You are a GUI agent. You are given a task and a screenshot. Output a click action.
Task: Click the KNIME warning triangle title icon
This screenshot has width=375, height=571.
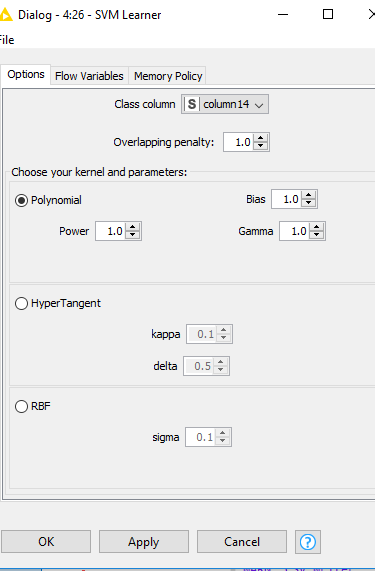click(x=5, y=15)
